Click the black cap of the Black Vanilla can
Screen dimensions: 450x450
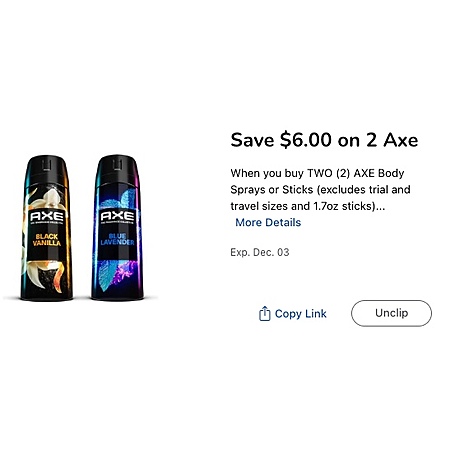[47, 165]
